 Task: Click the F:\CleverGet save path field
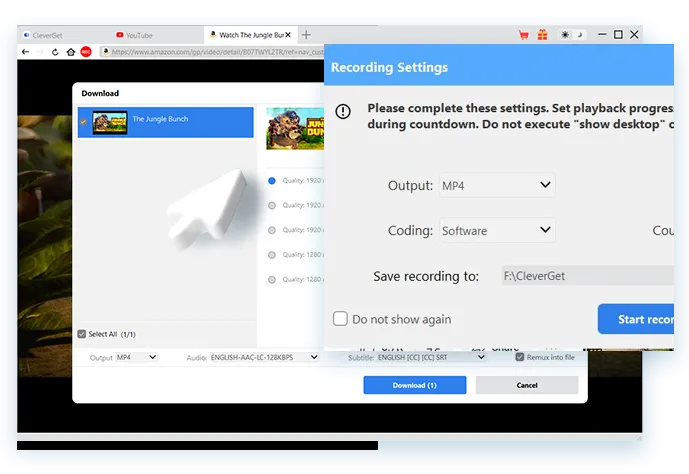tap(587, 276)
